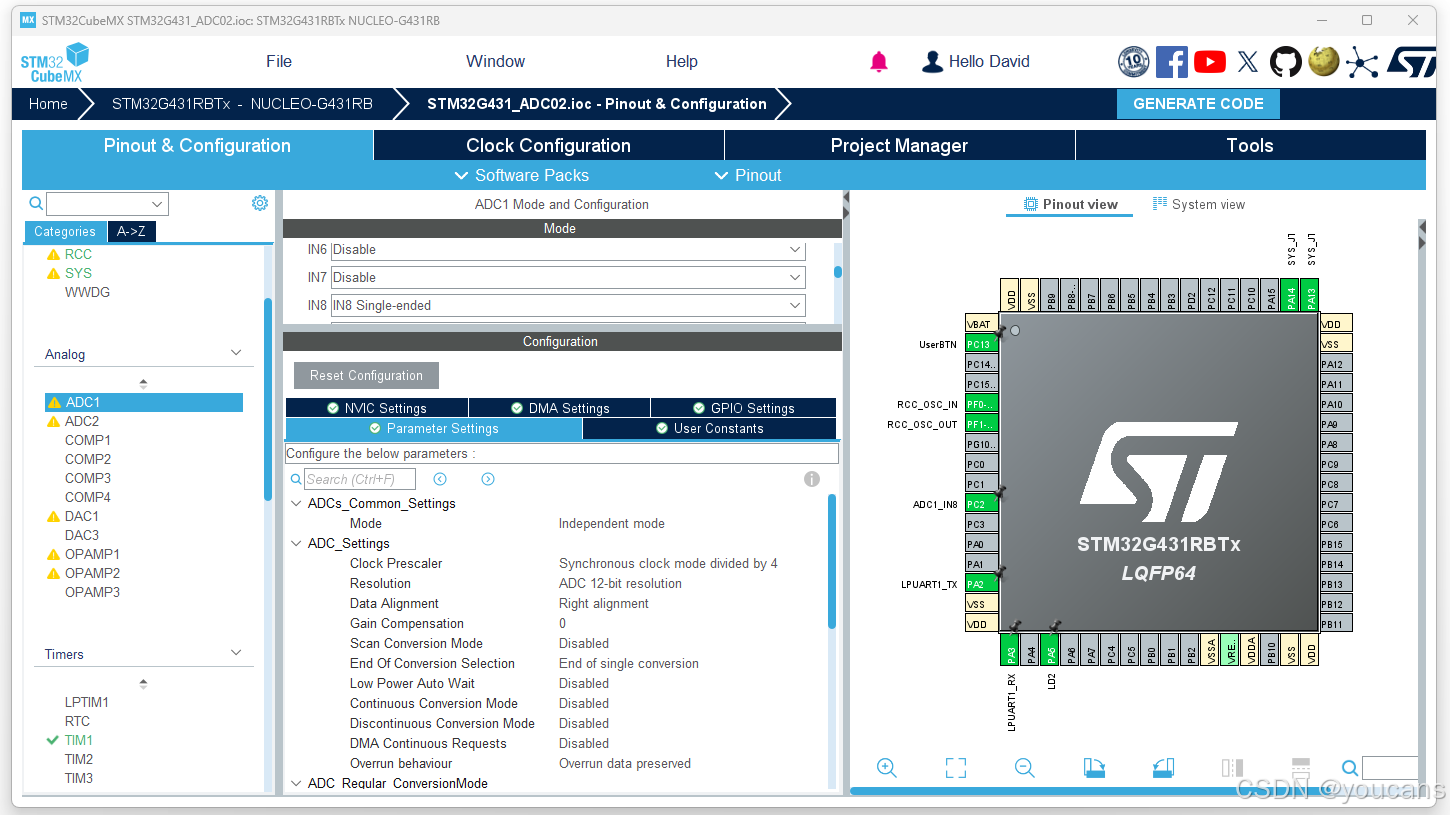1450x815 pixels.
Task: Click the STM32CubeMX logo
Action: [x=55, y=62]
